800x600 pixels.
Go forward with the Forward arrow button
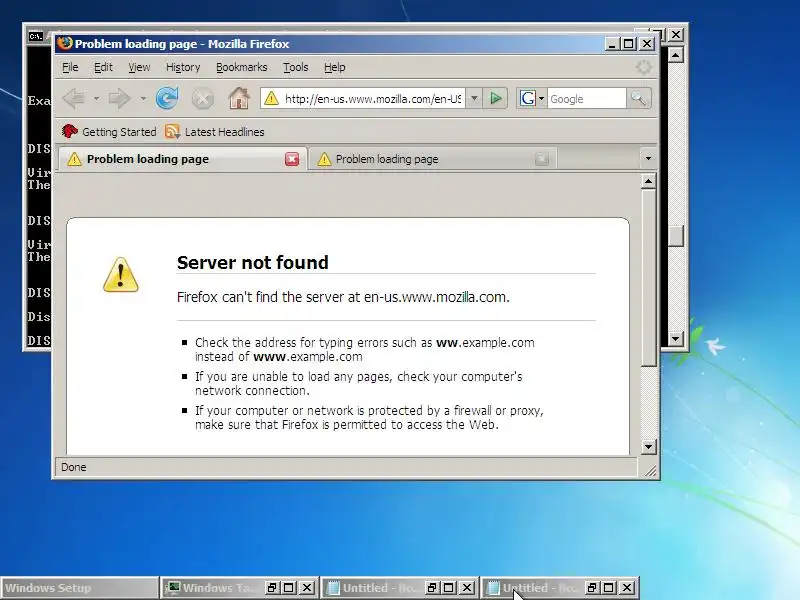[x=120, y=98]
